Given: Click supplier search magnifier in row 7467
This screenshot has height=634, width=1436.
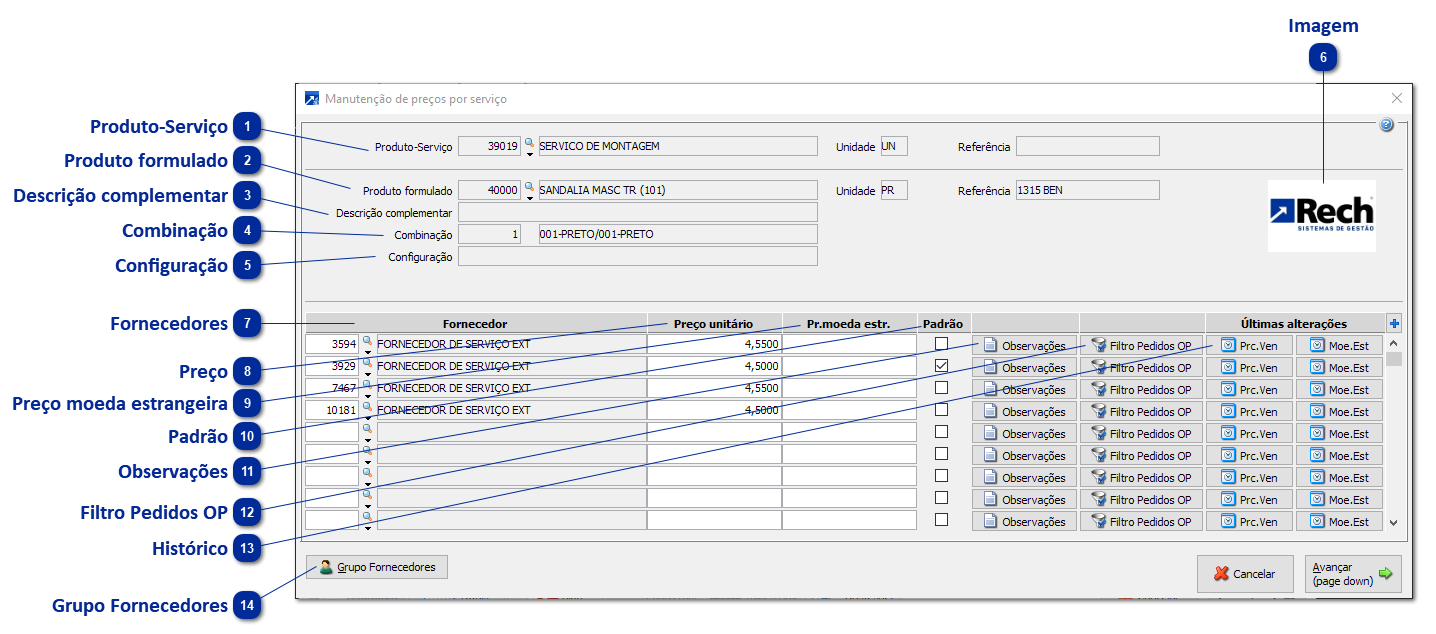Looking at the screenshot, I should click(367, 384).
